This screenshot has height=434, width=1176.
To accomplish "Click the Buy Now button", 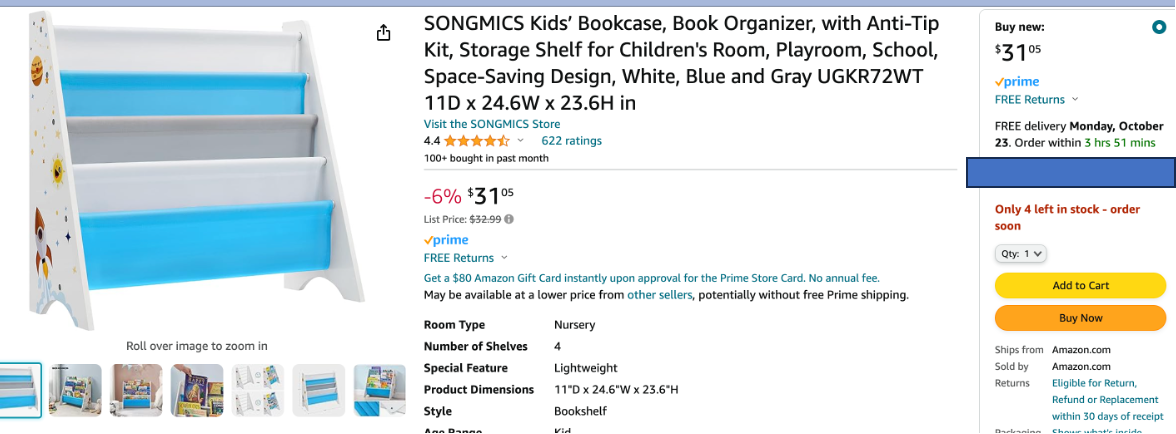I will pyautogui.click(x=1080, y=318).
